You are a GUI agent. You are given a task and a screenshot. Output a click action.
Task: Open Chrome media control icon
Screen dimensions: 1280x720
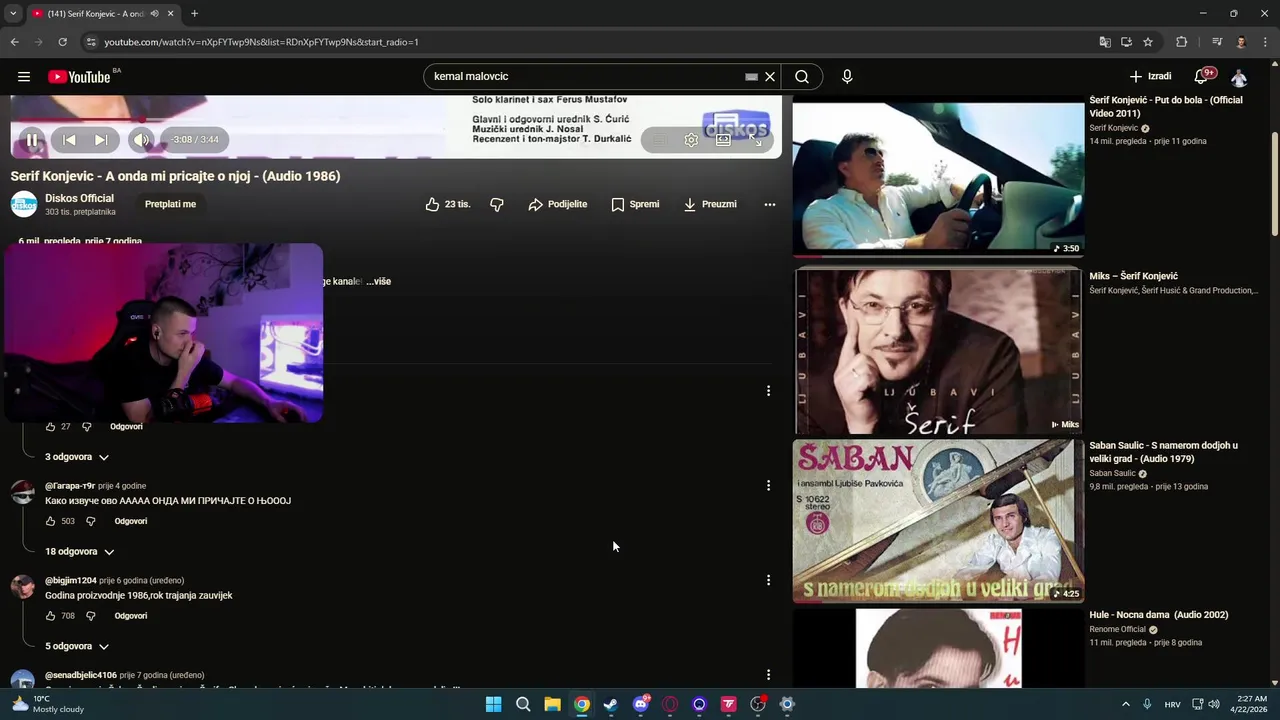[1217, 42]
